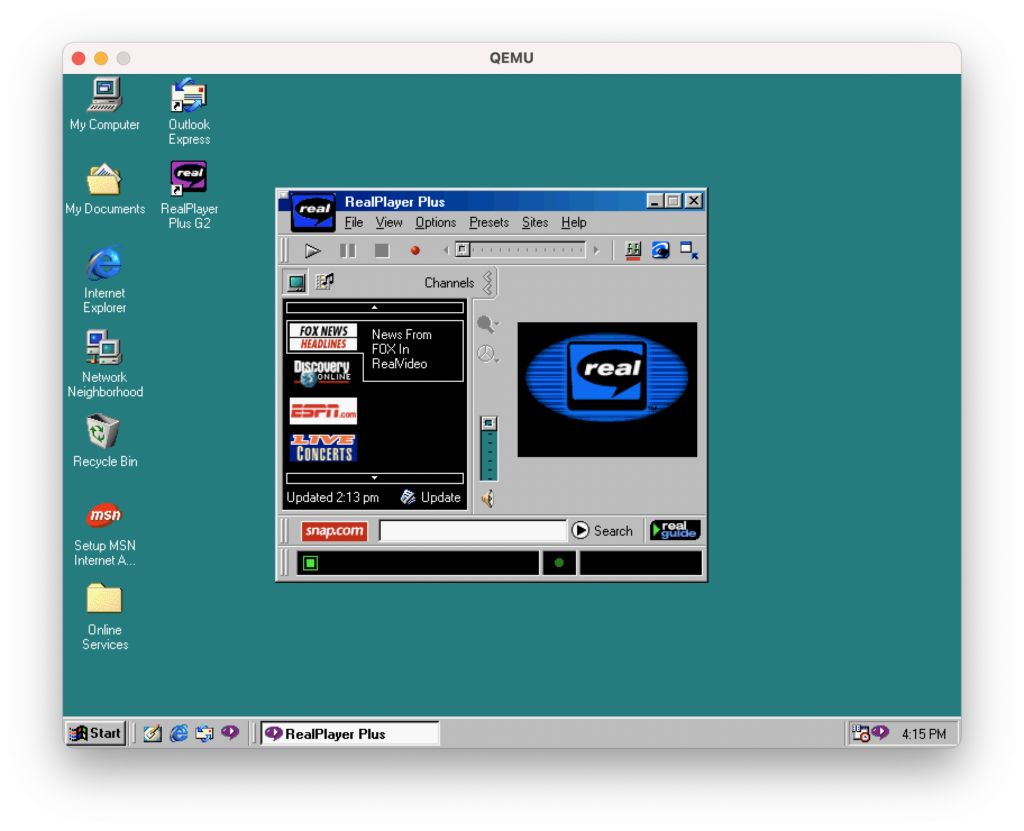The image size is (1024, 831).
Task: Open the Help menu
Action: click(573, 223)
